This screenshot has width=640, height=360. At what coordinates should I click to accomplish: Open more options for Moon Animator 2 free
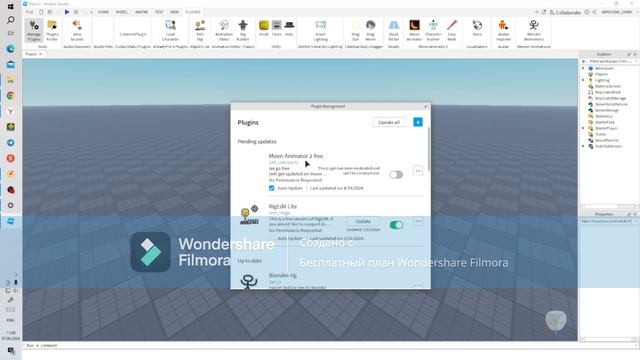[x=418, y=171]
